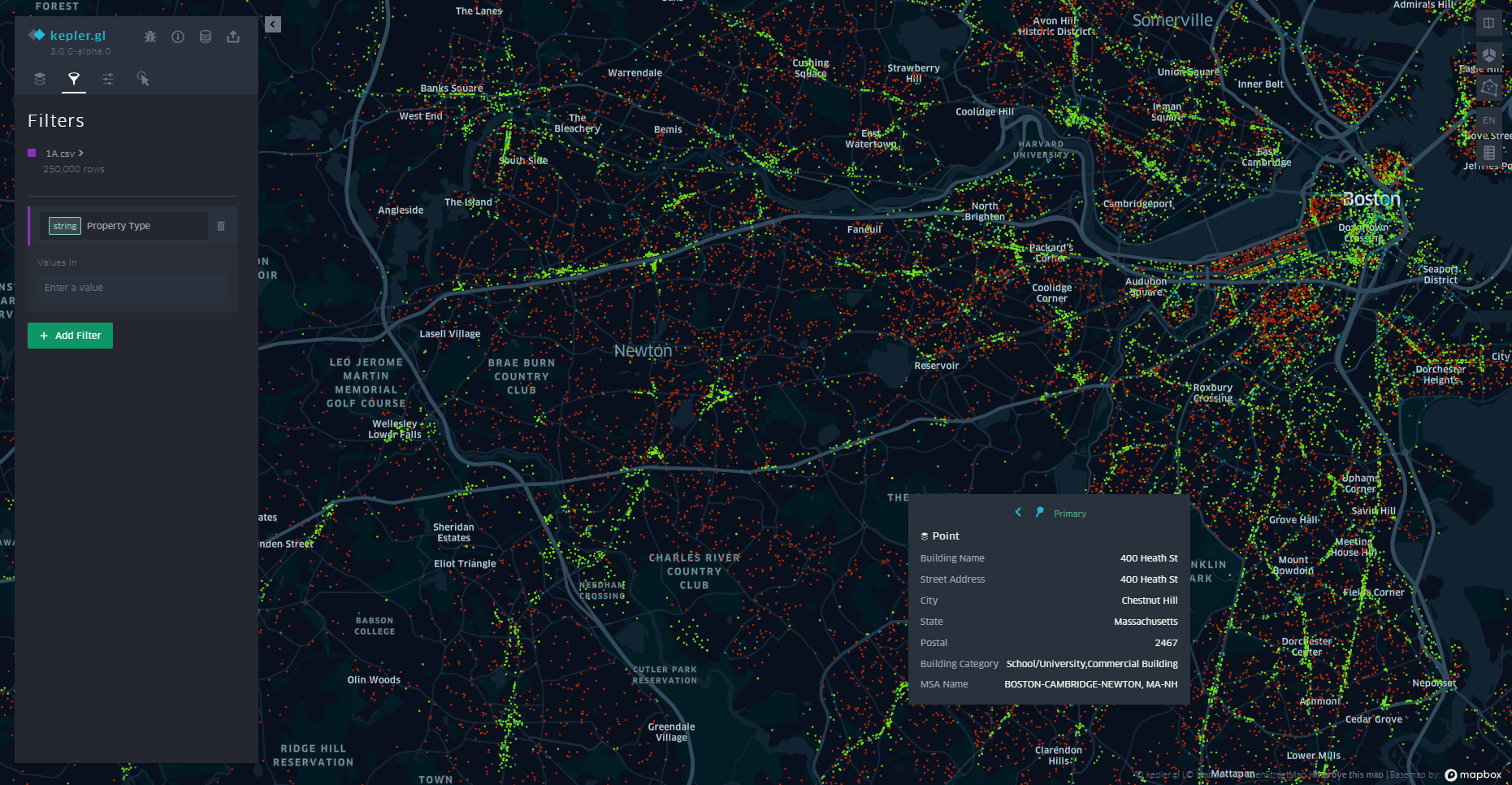The height and width of the screenshot is (785, 1512).
Task: Open the Interactions settings cursor icon
Action: point(144,79)
